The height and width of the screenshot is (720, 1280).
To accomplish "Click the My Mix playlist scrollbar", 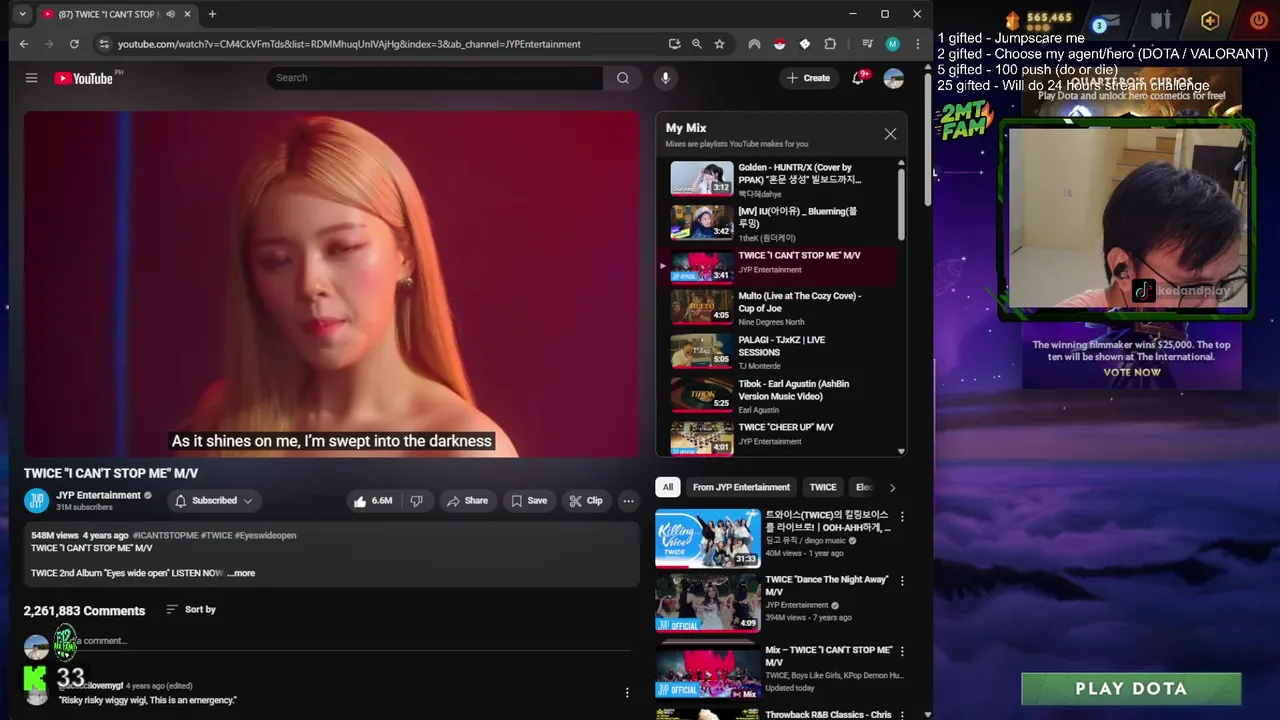I will (901, 205).
